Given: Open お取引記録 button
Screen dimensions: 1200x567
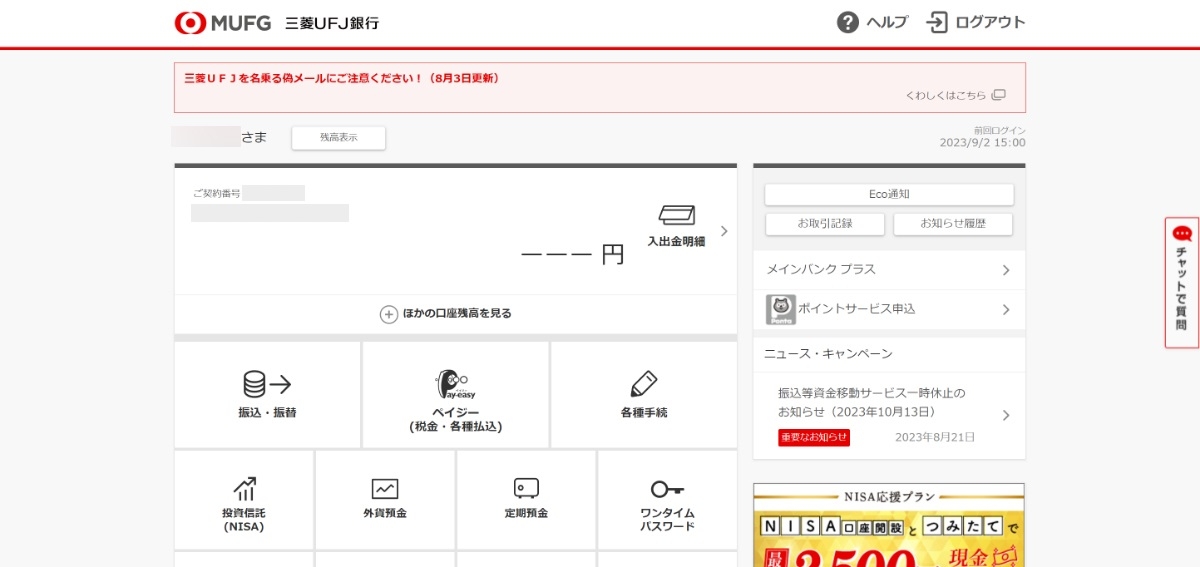Looking at the screenshot, I should pos(825,224).
